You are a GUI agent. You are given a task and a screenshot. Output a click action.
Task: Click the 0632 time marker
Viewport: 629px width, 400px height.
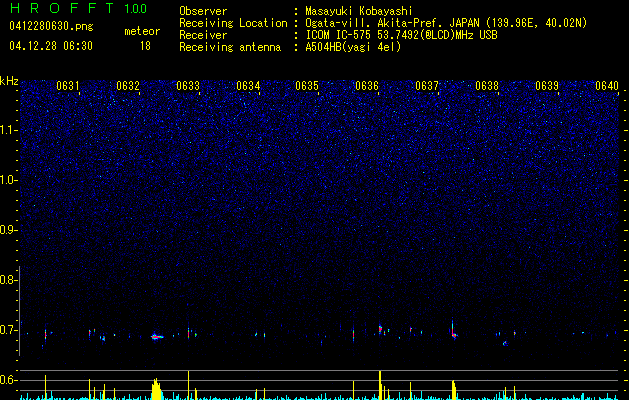(x=128, y=86)
